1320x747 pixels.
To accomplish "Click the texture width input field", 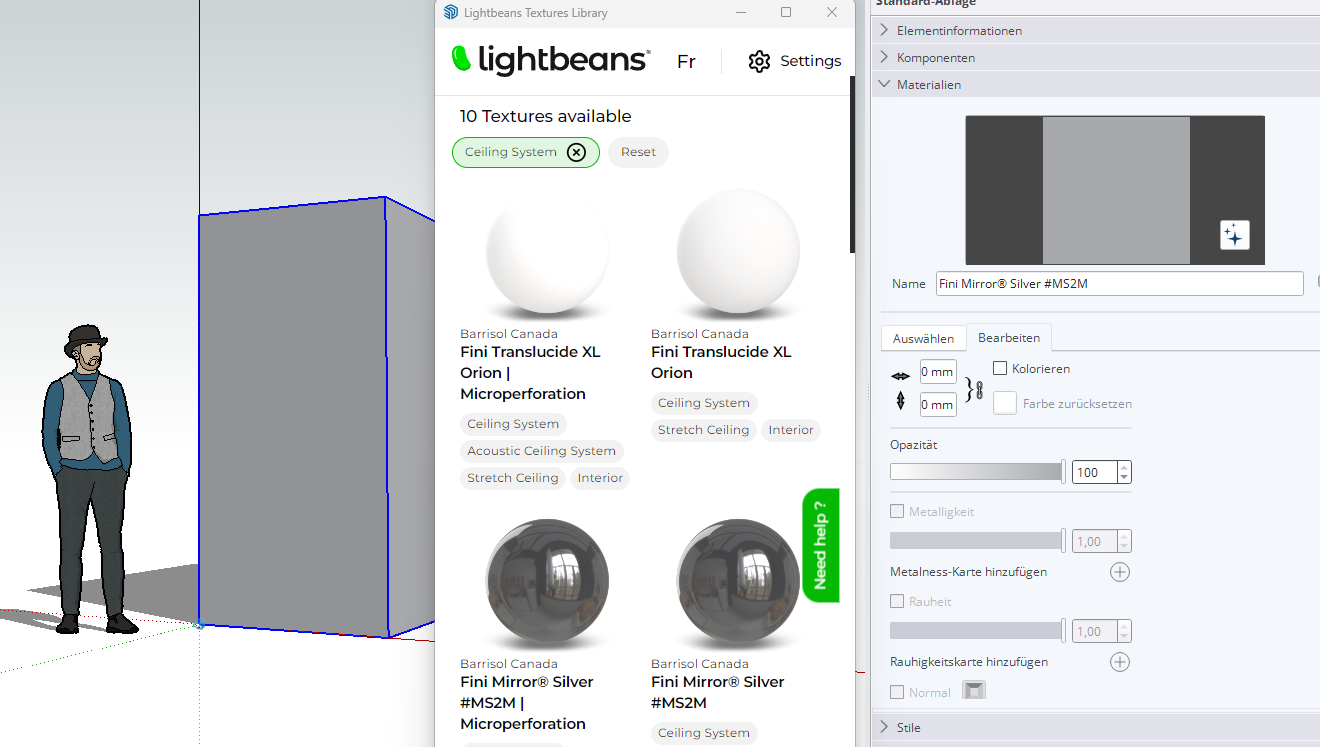I will [x=938, y=372].
